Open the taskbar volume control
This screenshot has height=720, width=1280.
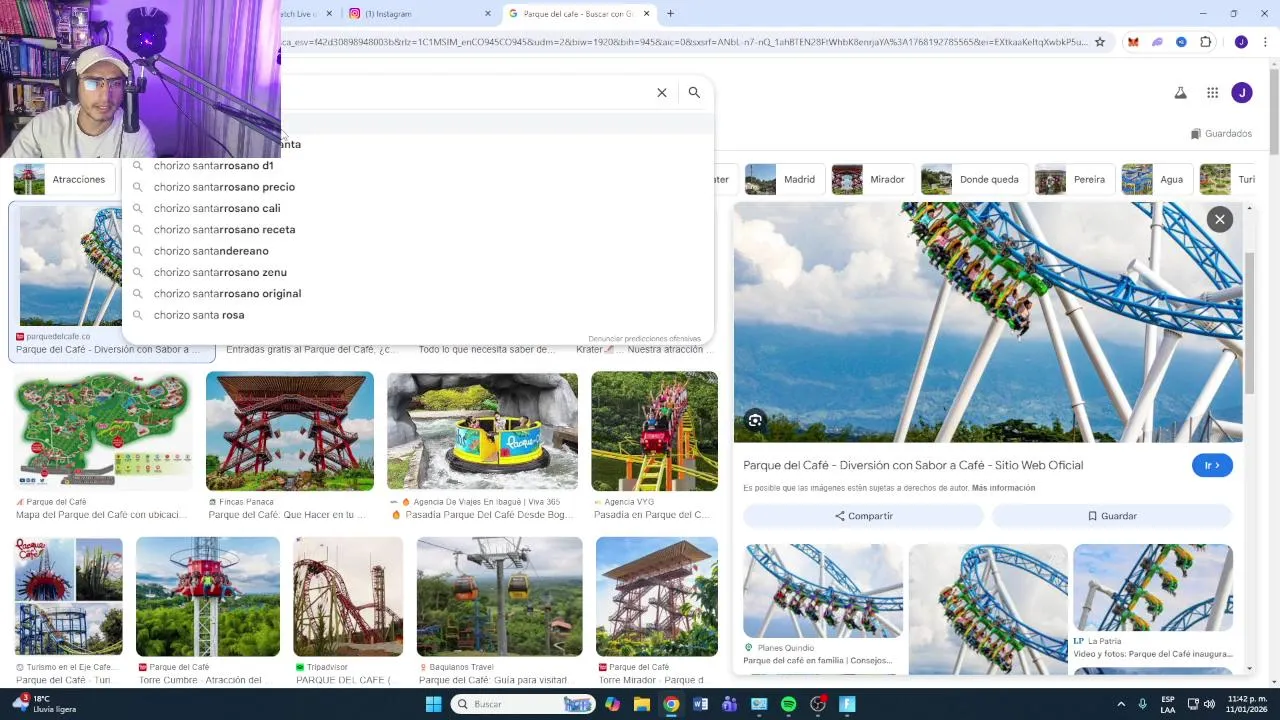click(x=1211, y=704)
